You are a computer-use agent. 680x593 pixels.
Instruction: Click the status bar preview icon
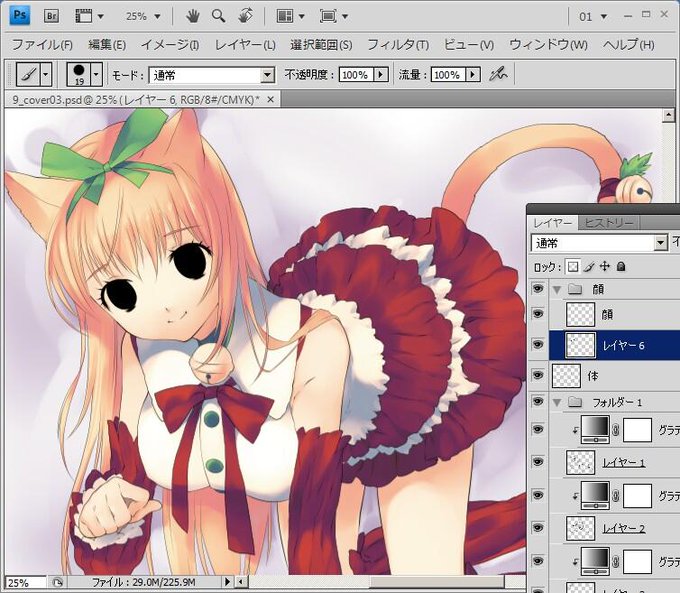[57, 582]
